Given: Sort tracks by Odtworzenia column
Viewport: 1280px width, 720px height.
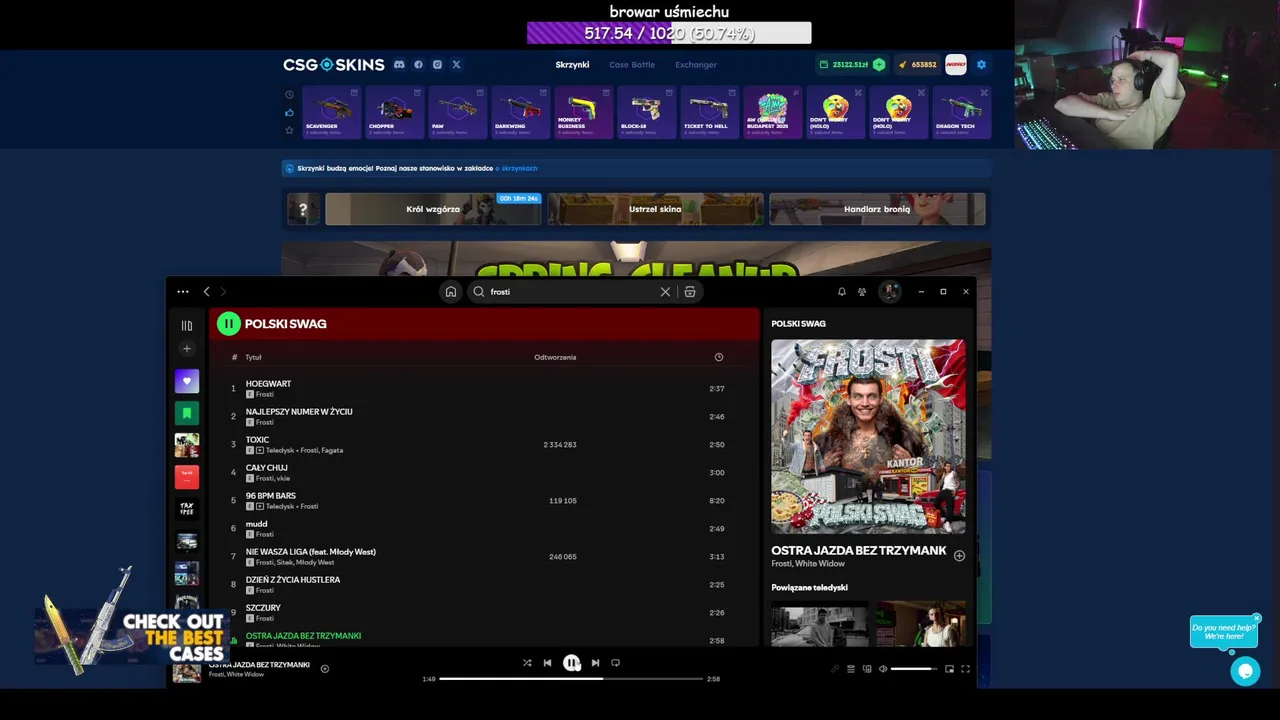Looking at the screenshot, I should coord(555,357).
